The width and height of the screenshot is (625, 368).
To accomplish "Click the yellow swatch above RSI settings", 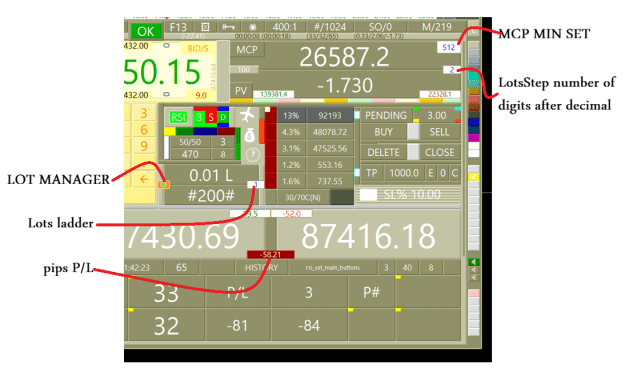I will pyautogui.click(x=170, y=131).
